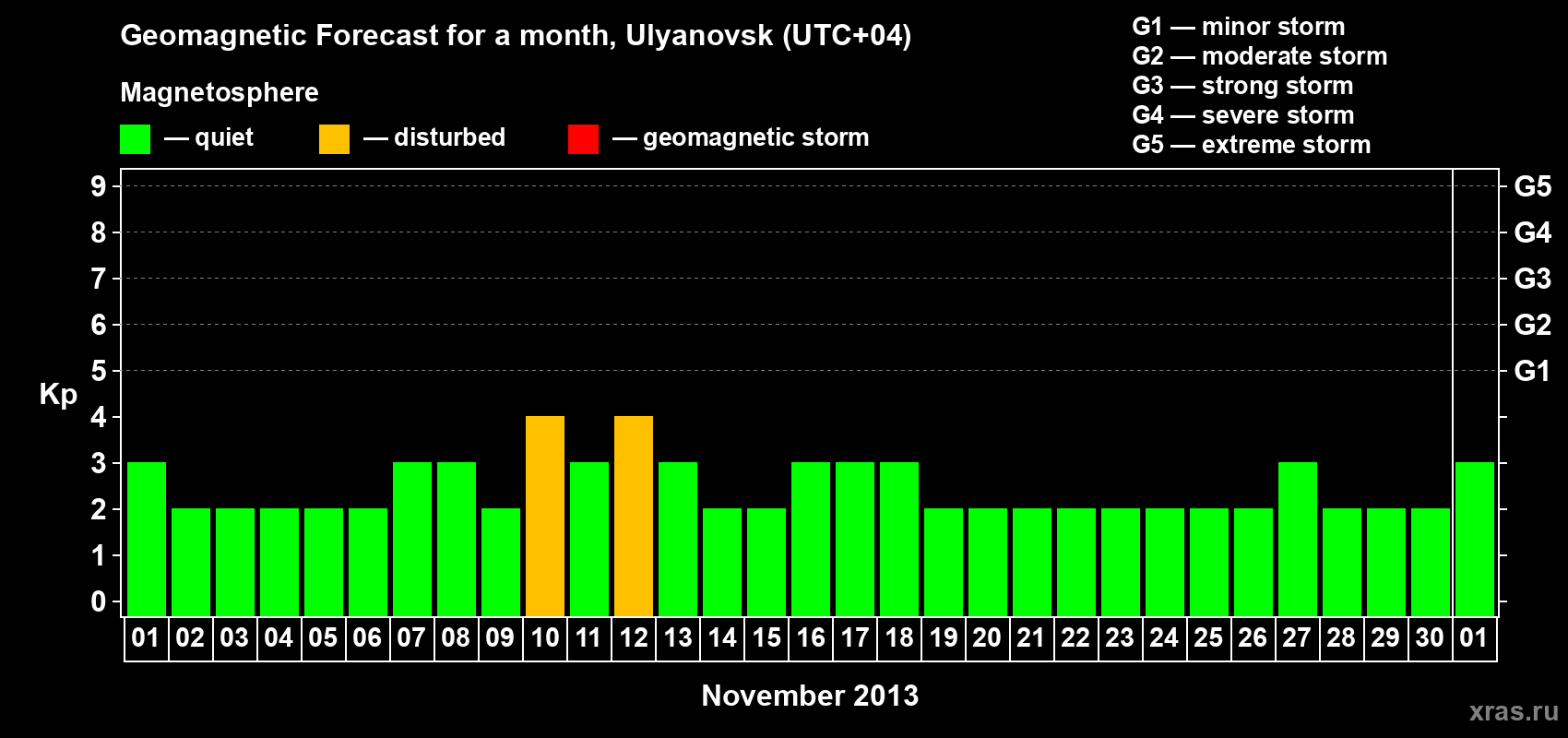Select the orange bar for day 10

click(545, 517)
